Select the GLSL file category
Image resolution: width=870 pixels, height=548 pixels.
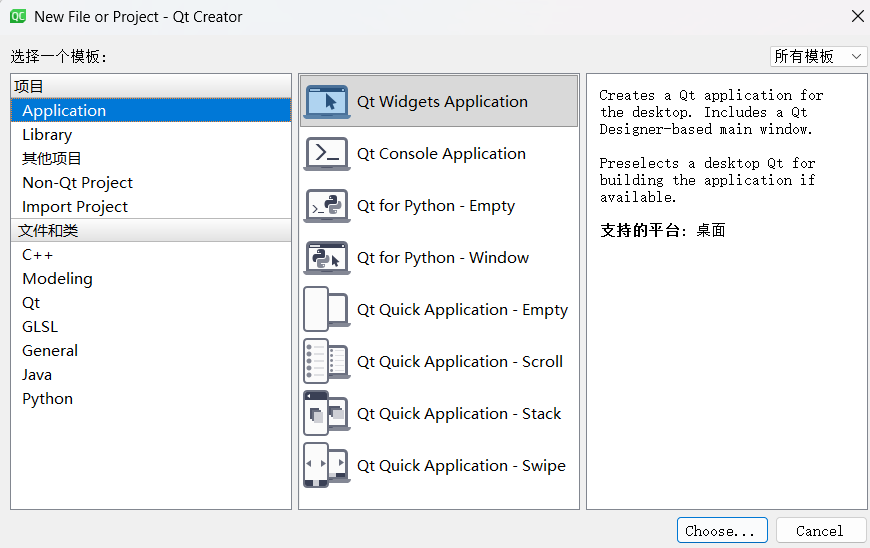coord(151,327)
